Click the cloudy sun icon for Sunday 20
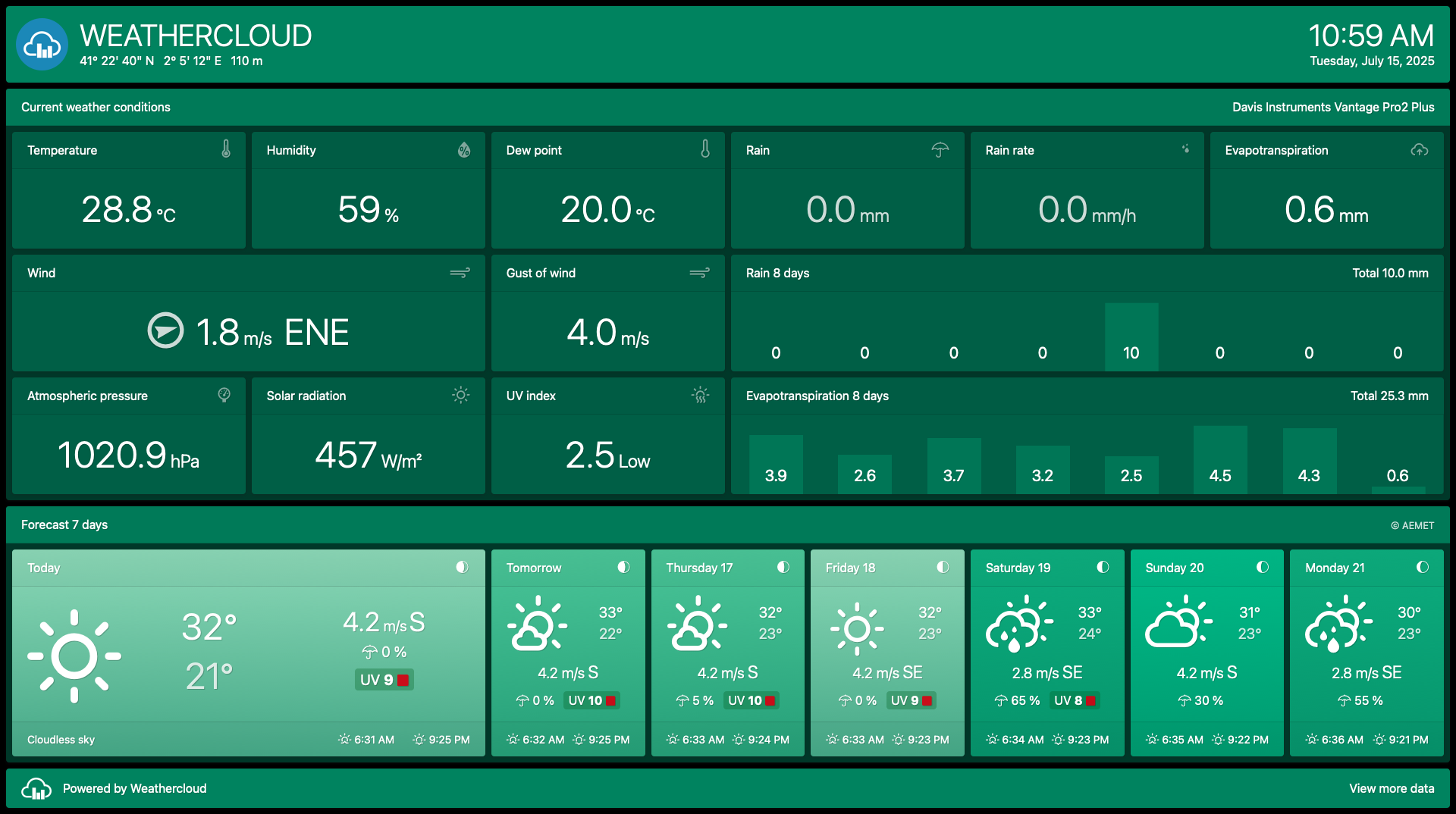1456x814 pixels. coord(1178,621)
